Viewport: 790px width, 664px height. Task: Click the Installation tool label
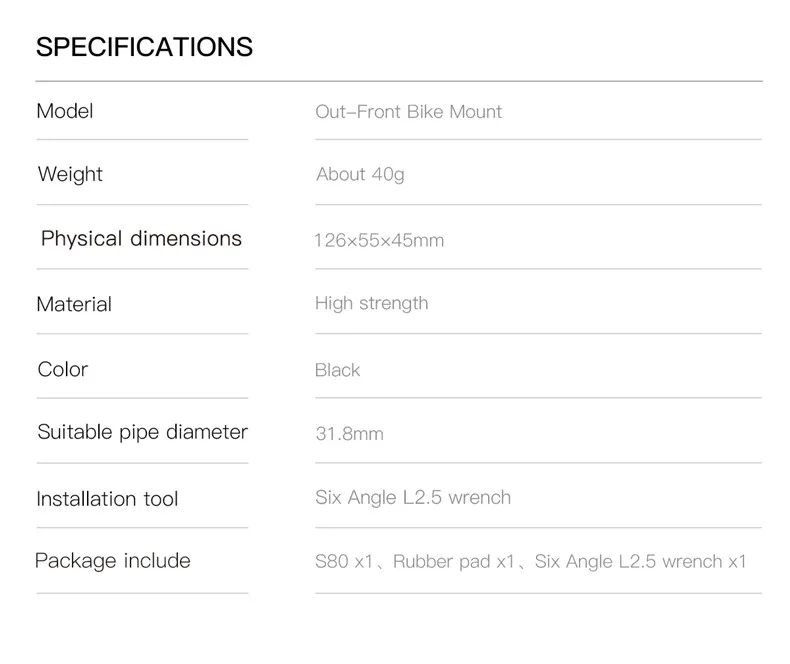[x=107, y=498]
